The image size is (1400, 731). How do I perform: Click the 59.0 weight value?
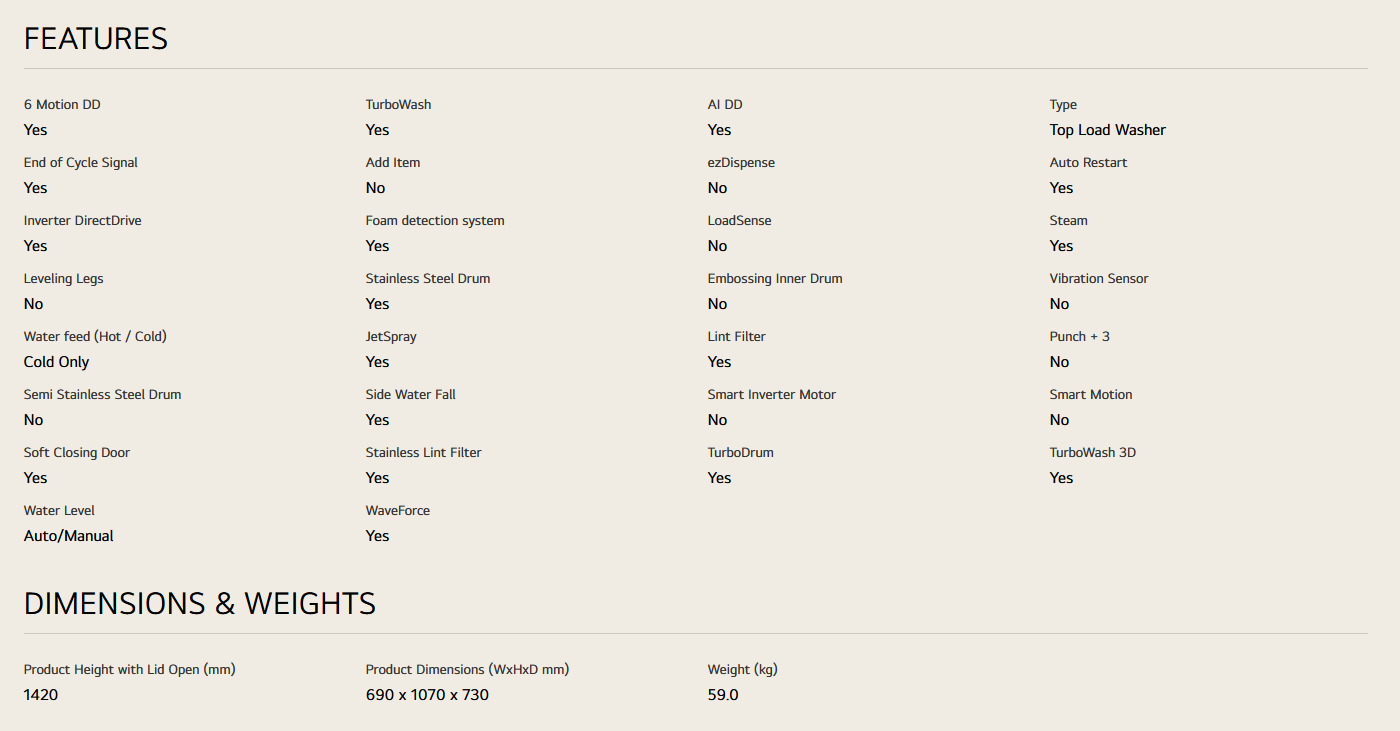point(723,695)
